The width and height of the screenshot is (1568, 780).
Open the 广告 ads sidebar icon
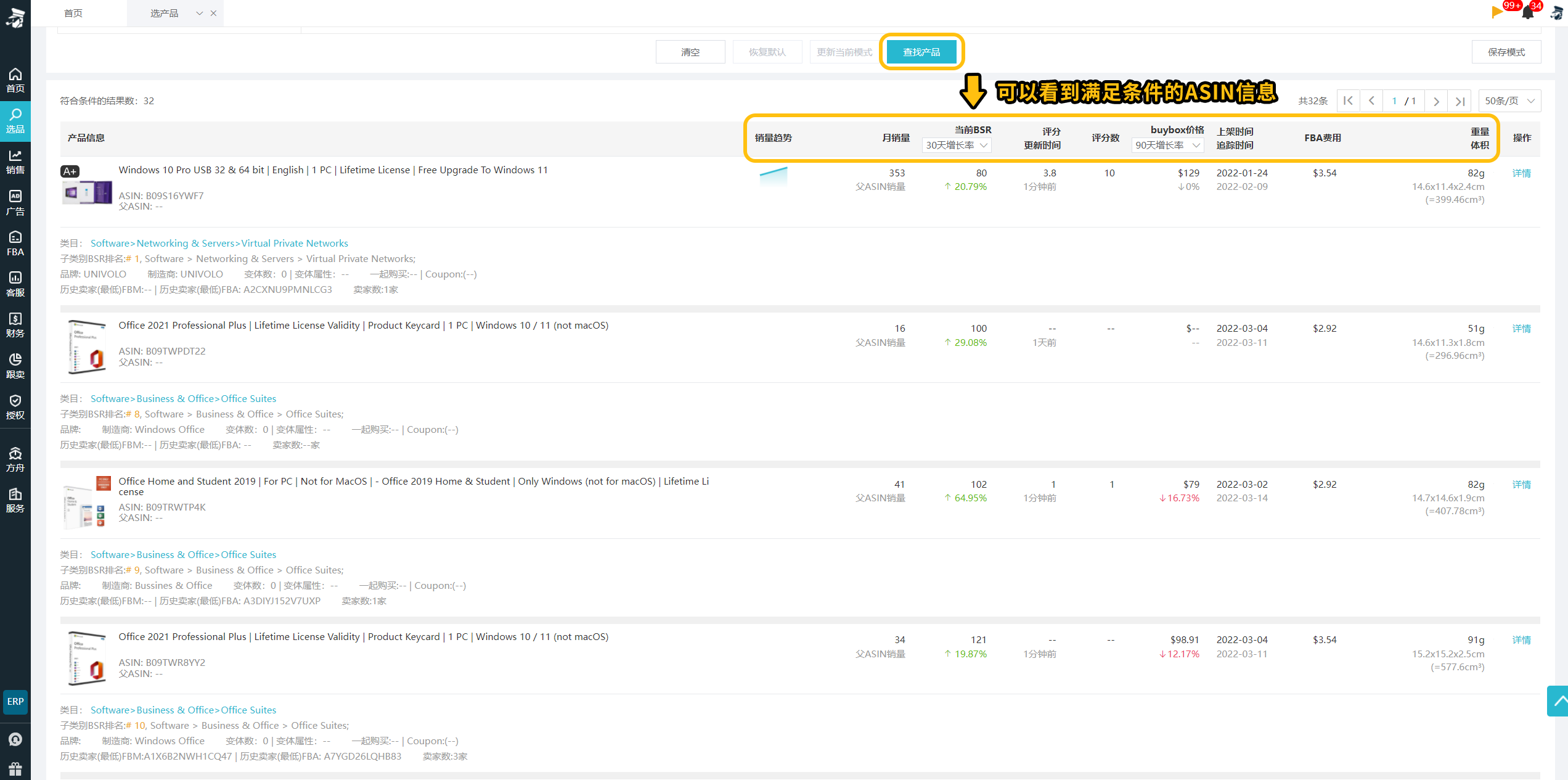(x=15, y=203)
